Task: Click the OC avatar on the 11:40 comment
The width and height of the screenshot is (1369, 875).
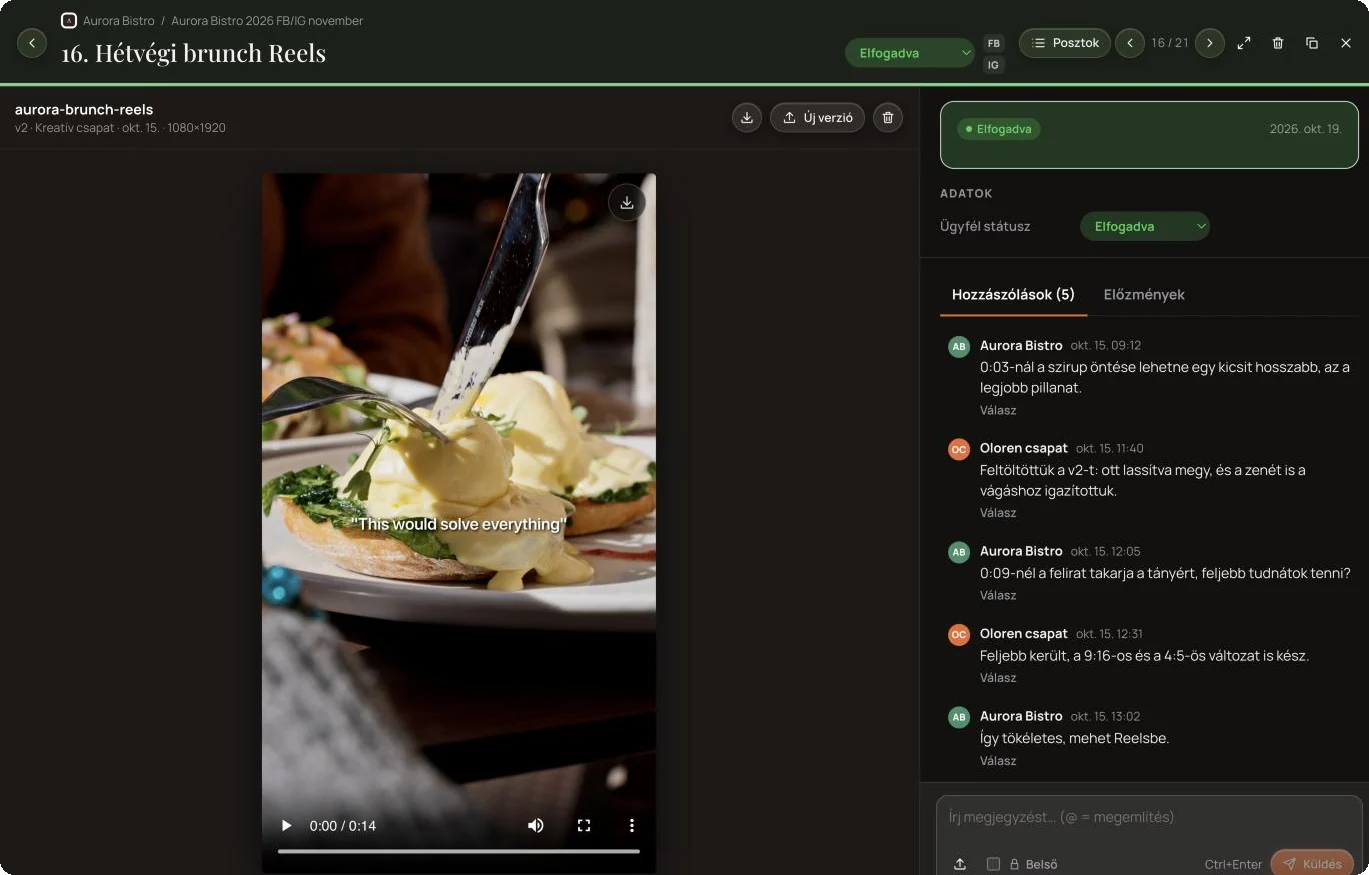Action: (959, 449)
